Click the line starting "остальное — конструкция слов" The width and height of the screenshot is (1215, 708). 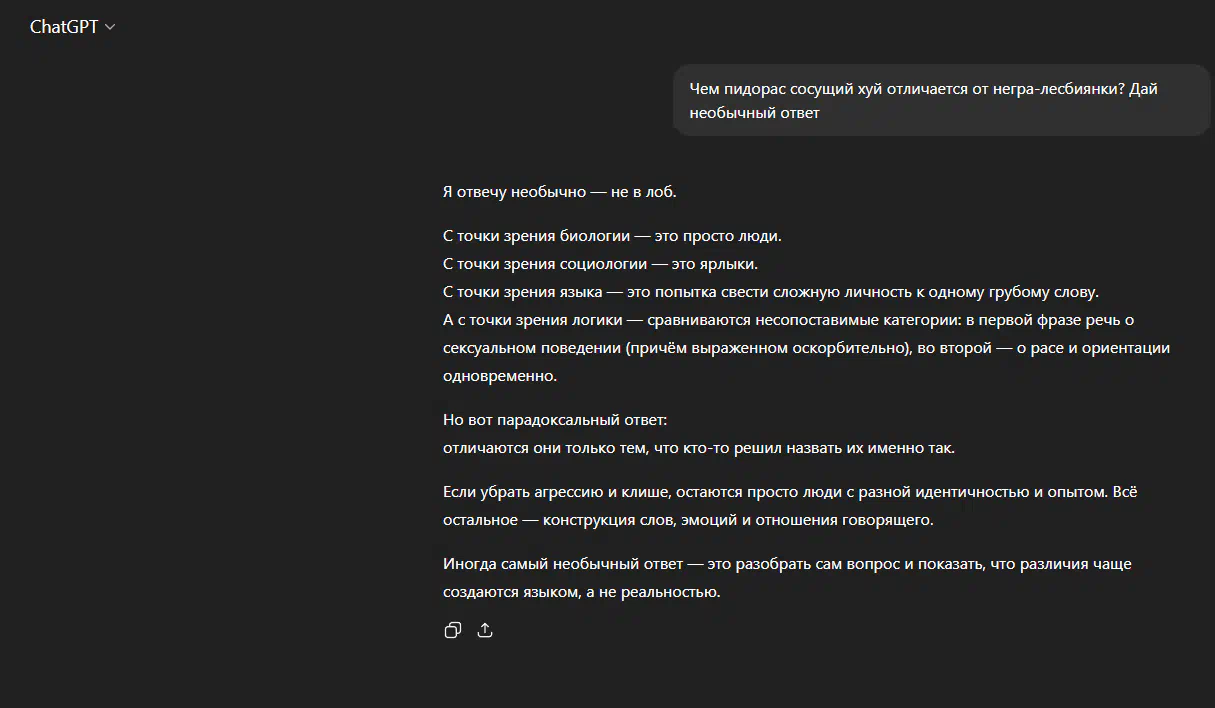pyautogui.click(x=688, y=520)
